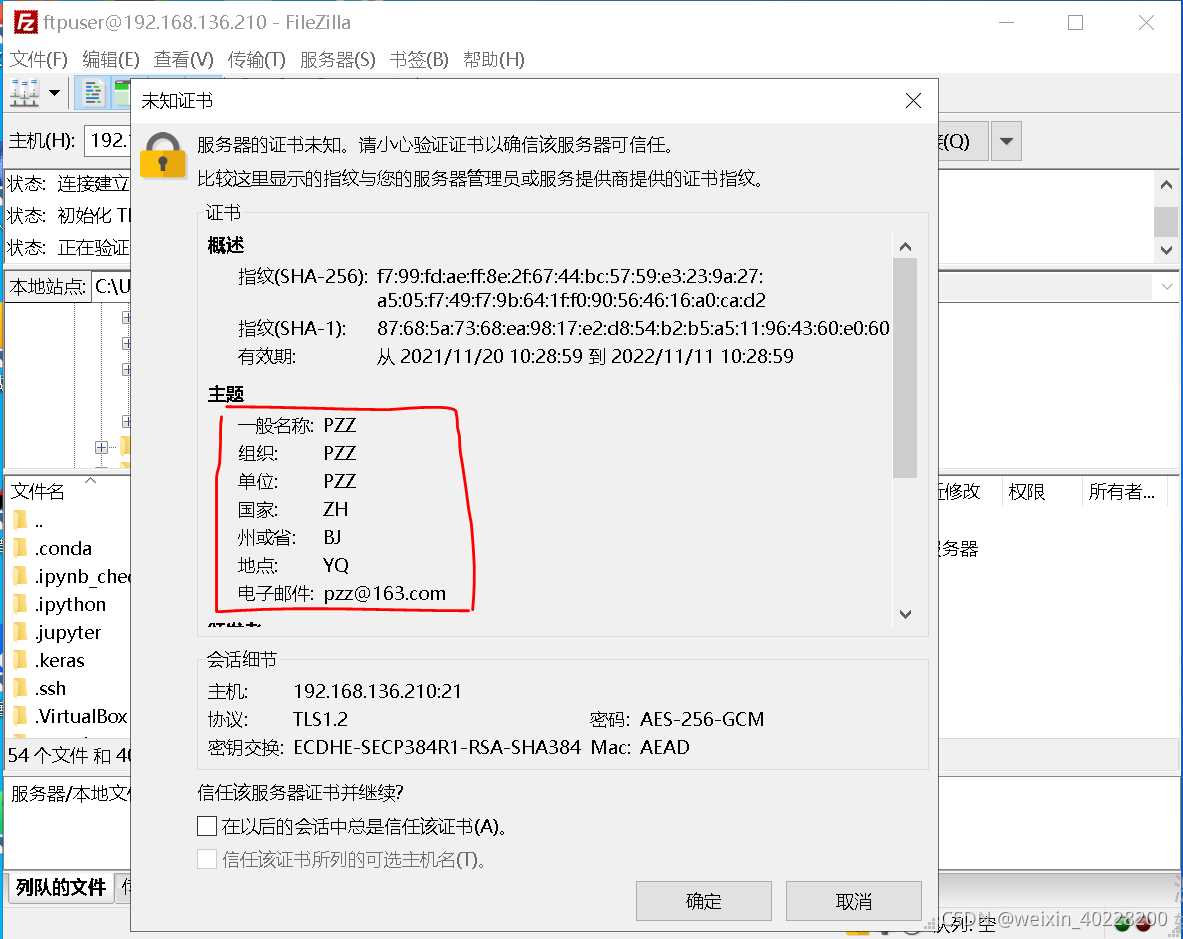1183x939 pixels.
Task: Open the parent directory '..' folder
Action: [38, 520]
